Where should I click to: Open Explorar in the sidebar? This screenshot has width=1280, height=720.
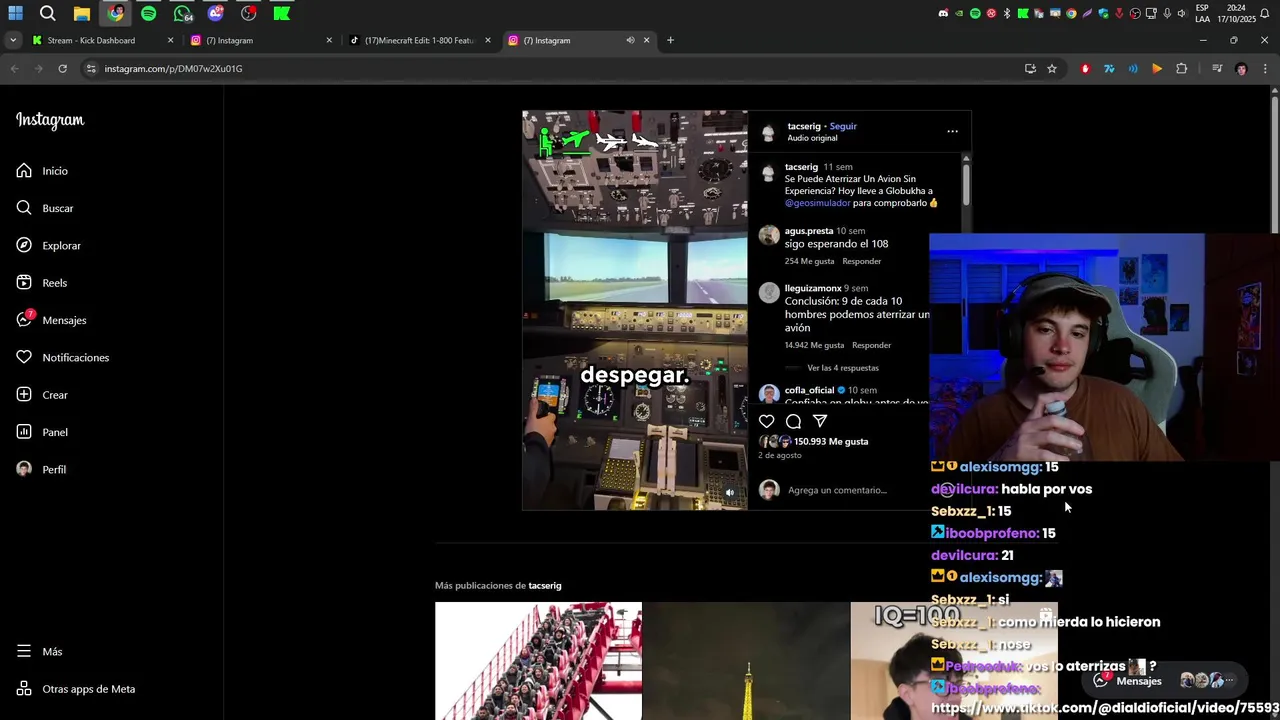tap(48, 245)
